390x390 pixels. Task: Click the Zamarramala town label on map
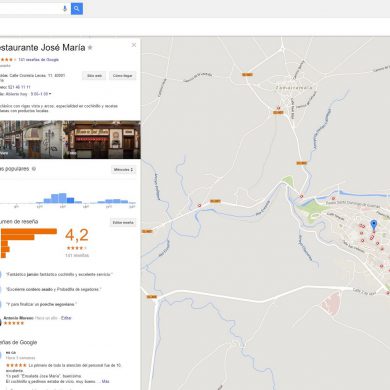pyautogui.click(x=294, y=88)
